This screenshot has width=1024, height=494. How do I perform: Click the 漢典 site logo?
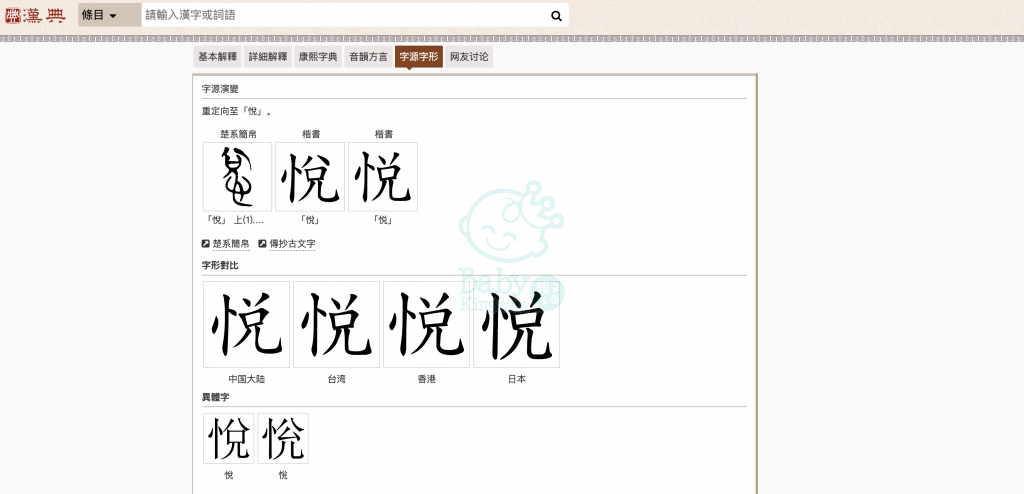tap(36, 15)
